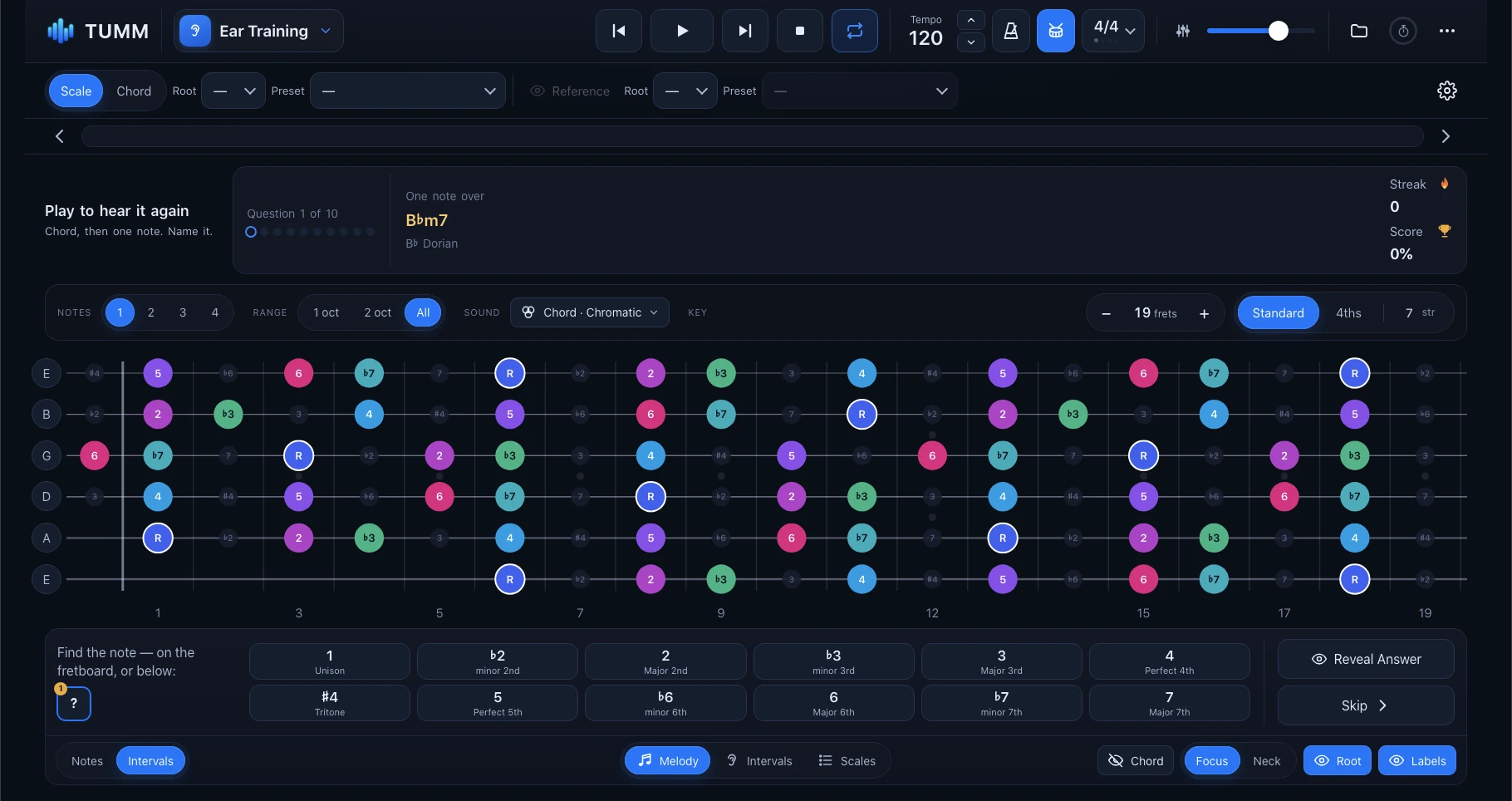1512x801 pixels.
Task: Toggle the Chord visibility button
Action: [1136, 760]
